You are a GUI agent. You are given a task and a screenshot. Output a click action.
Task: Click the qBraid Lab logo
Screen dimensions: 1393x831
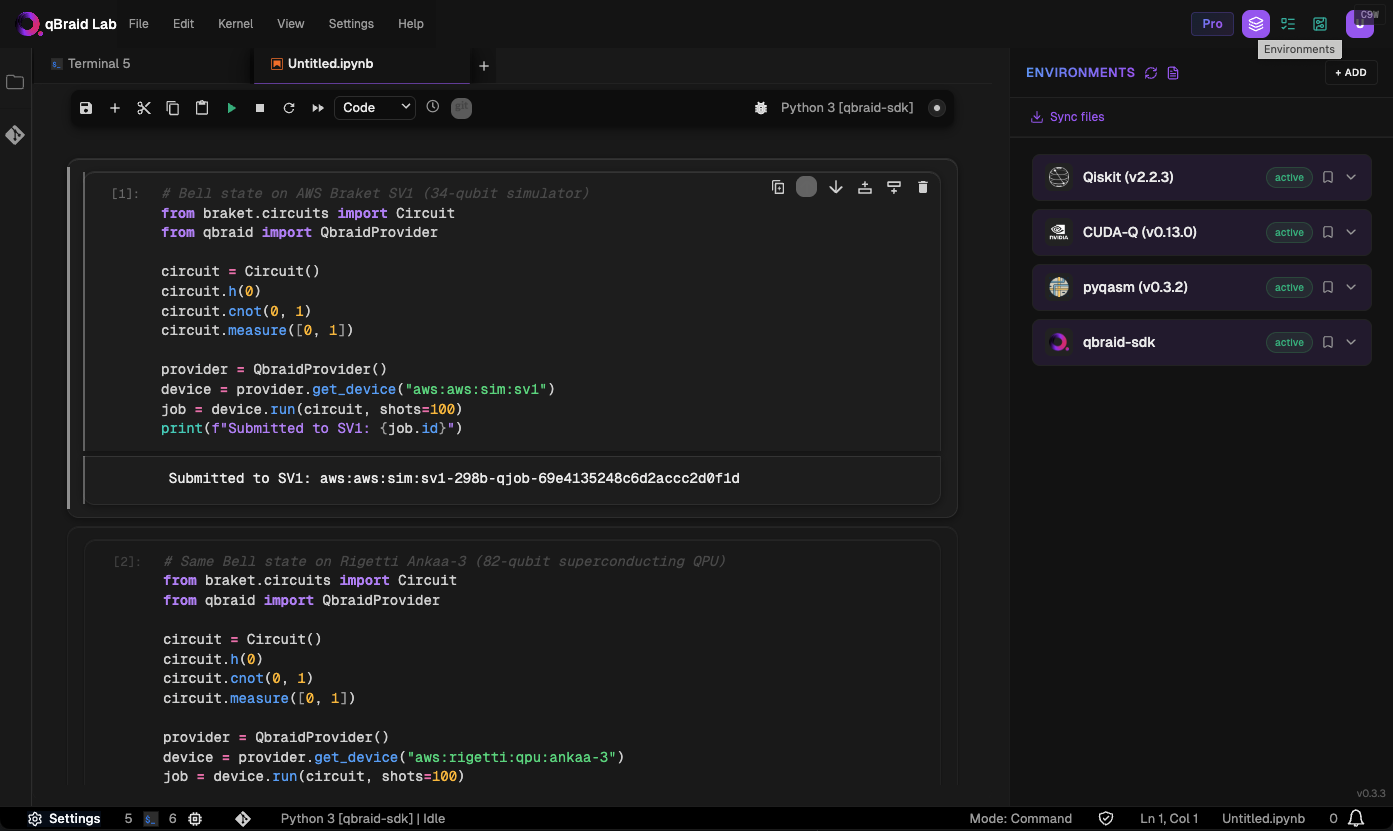tap(67, 23)
